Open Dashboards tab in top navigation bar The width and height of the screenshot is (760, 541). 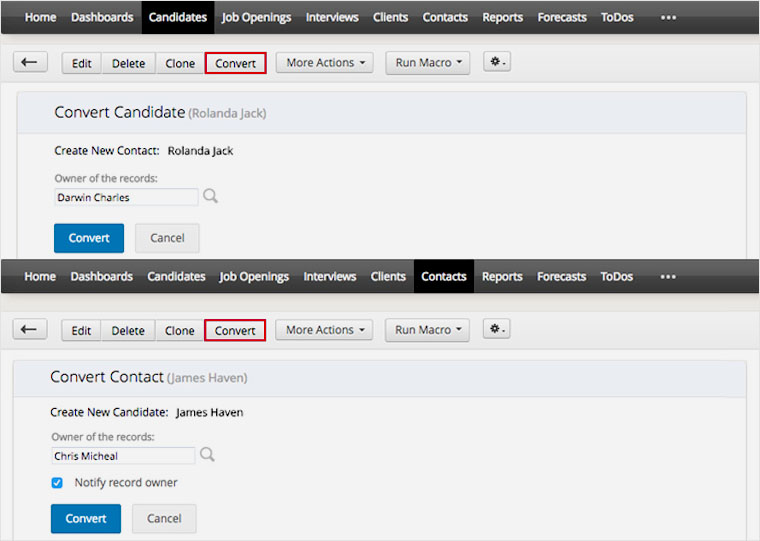tap(102, 17)
